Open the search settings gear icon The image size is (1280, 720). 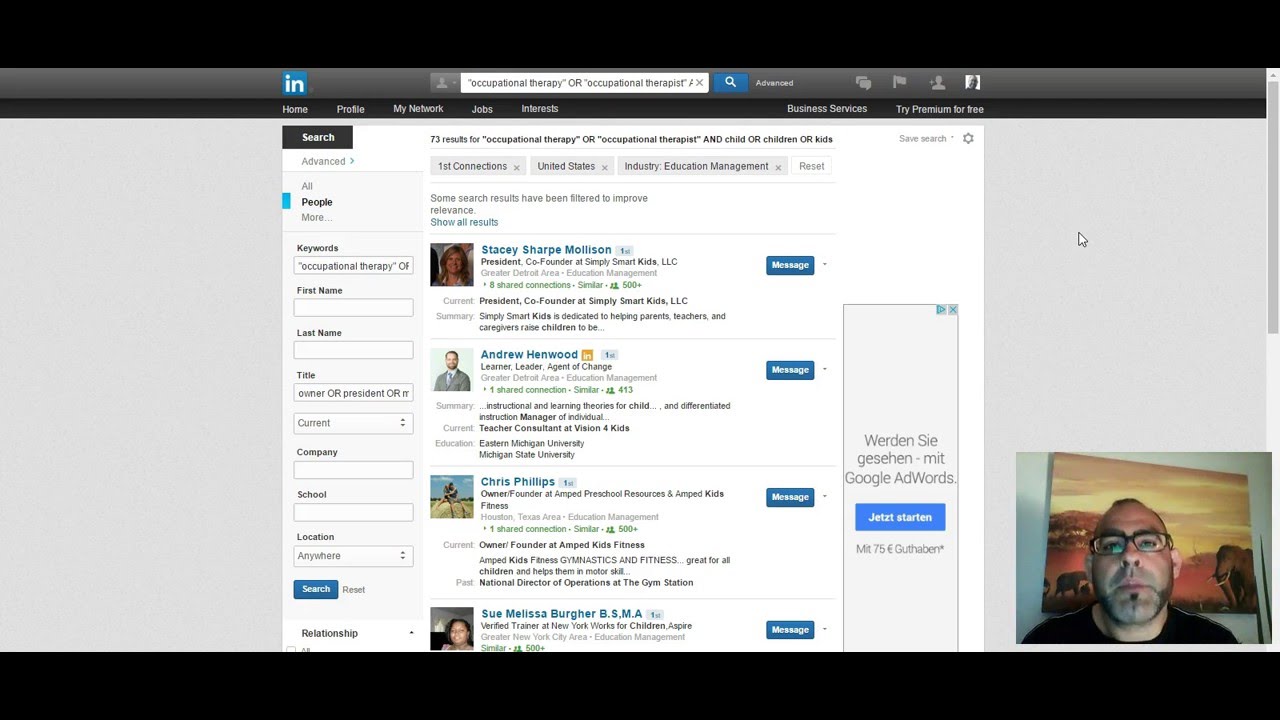click(x=968, y=139)
